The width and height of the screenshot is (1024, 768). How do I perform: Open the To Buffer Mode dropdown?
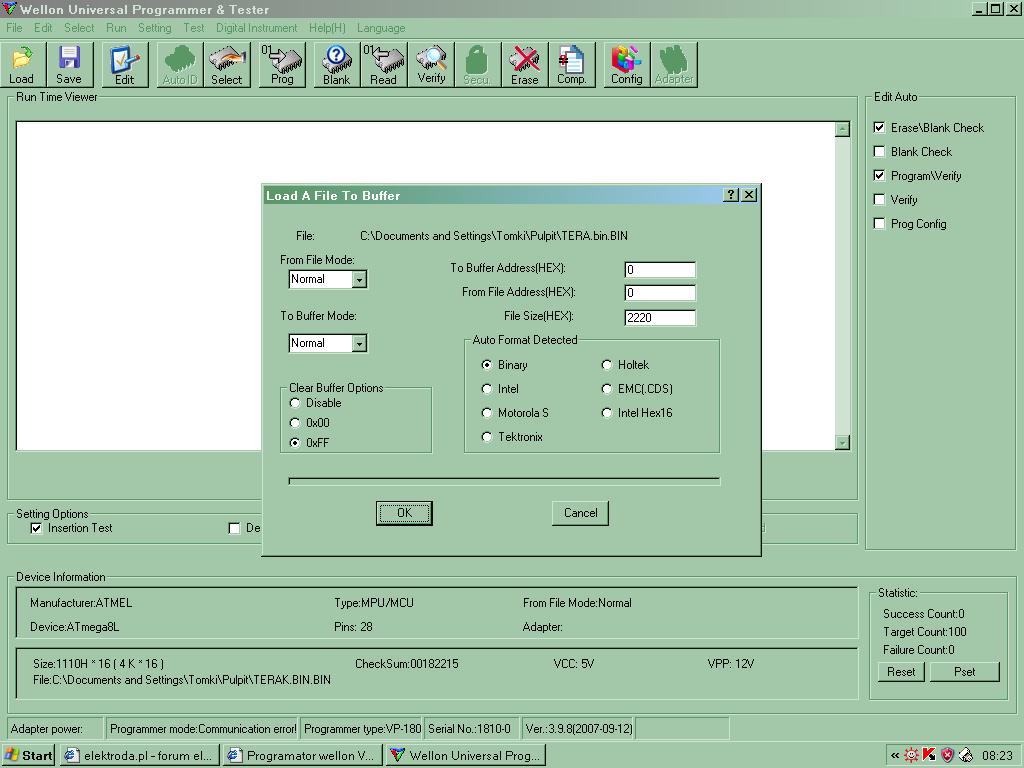(359, 344)
